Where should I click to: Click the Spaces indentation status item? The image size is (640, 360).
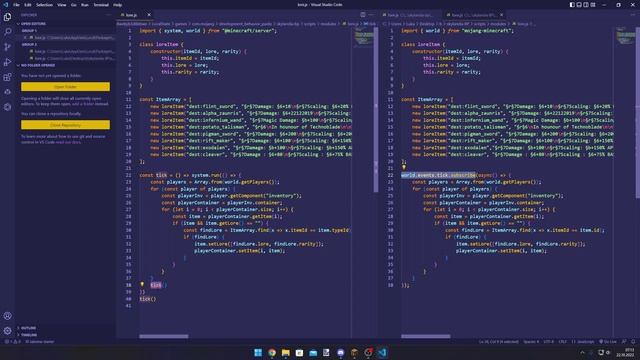pos(531,342)
